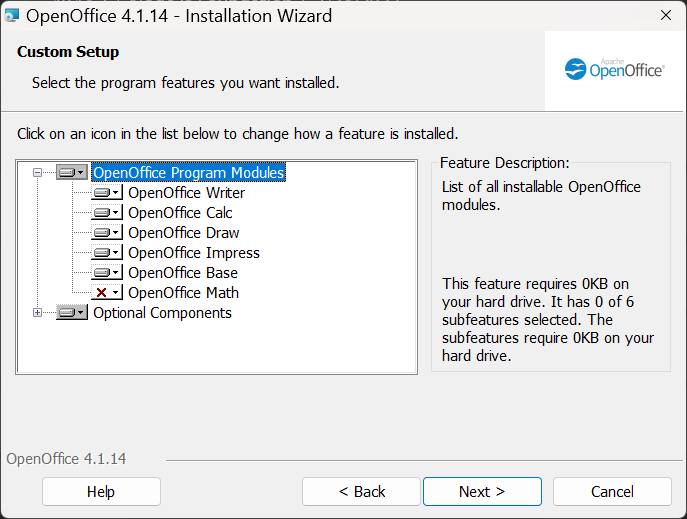Viewport: 687px width, 519px height.
Task: Expand the Optional Components tree node
Action: (38, 313)
